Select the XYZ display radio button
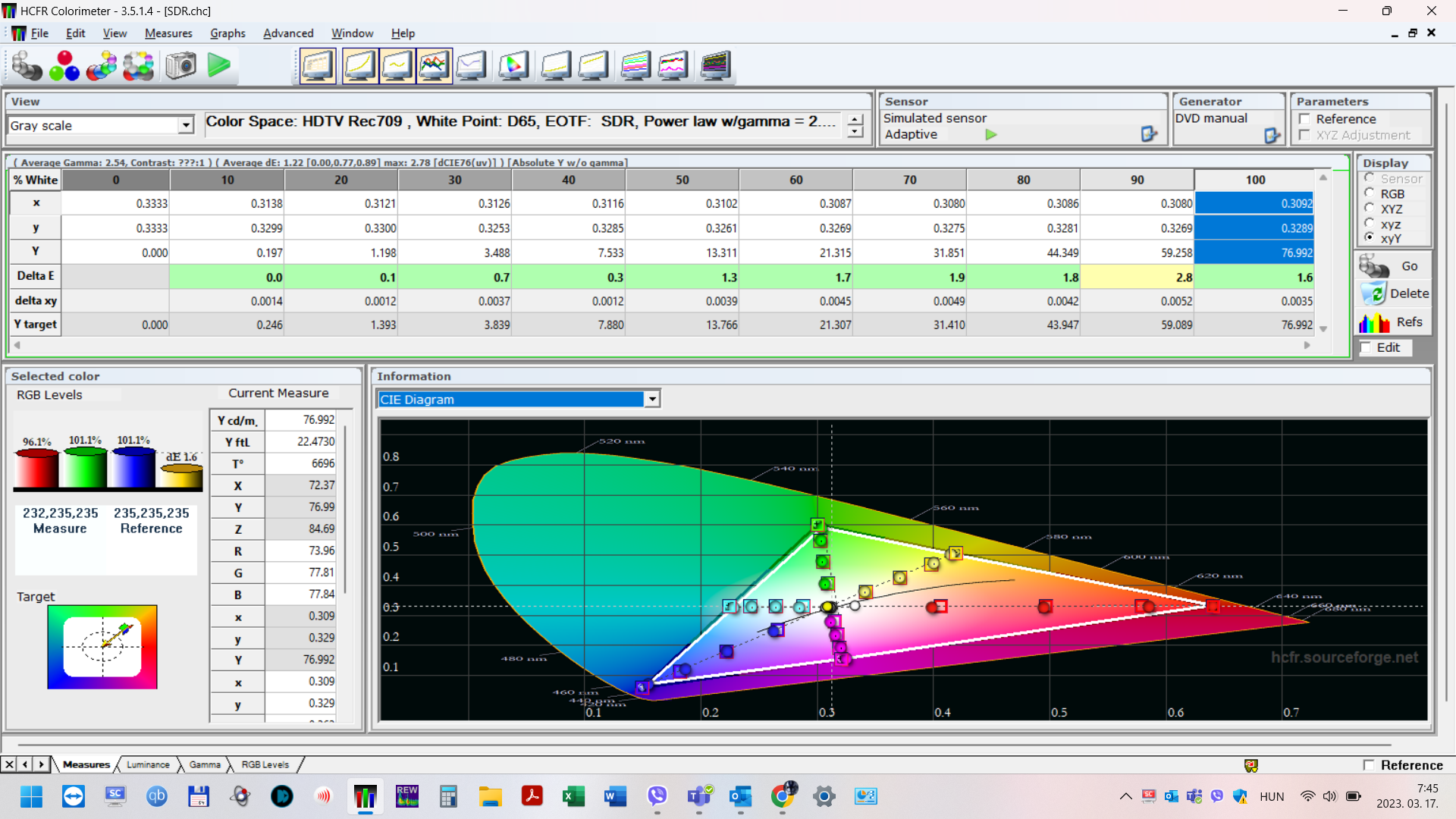The image size is (1456, 819). click(x=1370, y=209)
